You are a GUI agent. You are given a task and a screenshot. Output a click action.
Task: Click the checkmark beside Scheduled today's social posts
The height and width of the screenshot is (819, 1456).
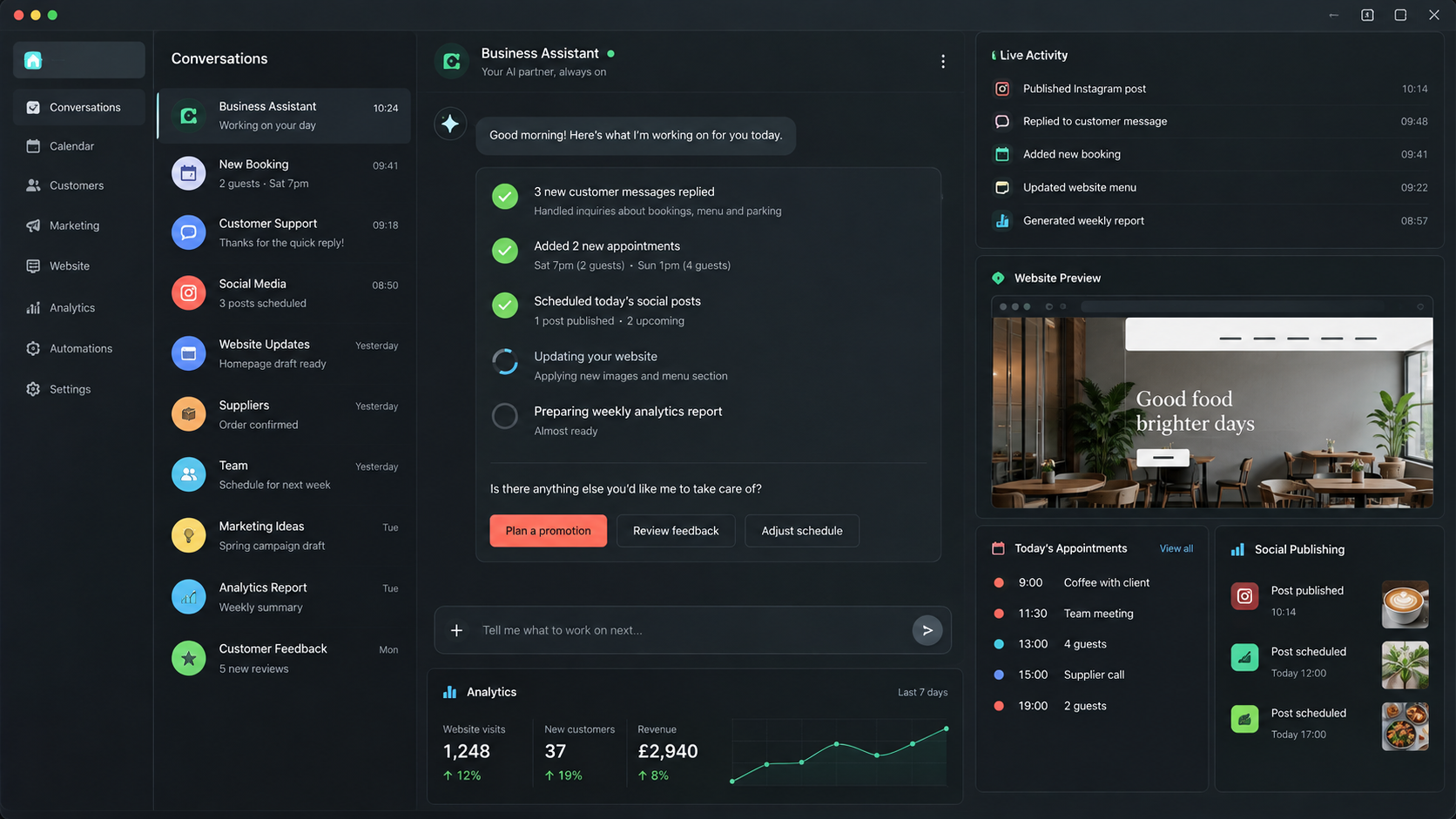(x=505, y=305)
